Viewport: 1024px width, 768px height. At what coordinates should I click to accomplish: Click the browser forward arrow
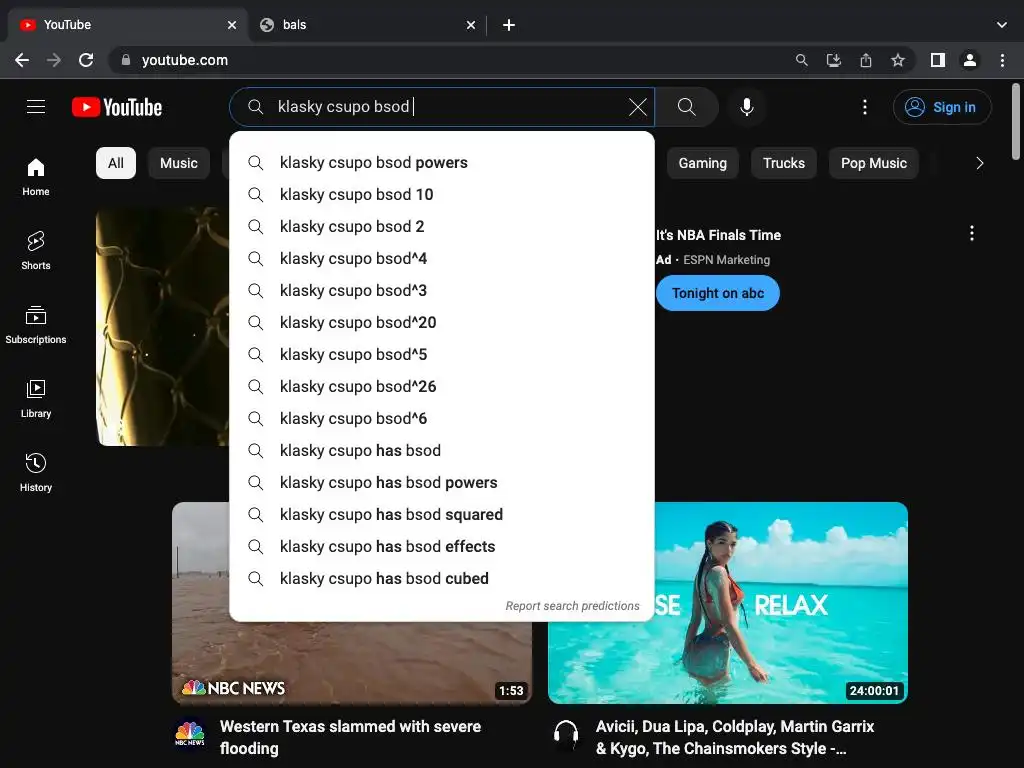54,60
